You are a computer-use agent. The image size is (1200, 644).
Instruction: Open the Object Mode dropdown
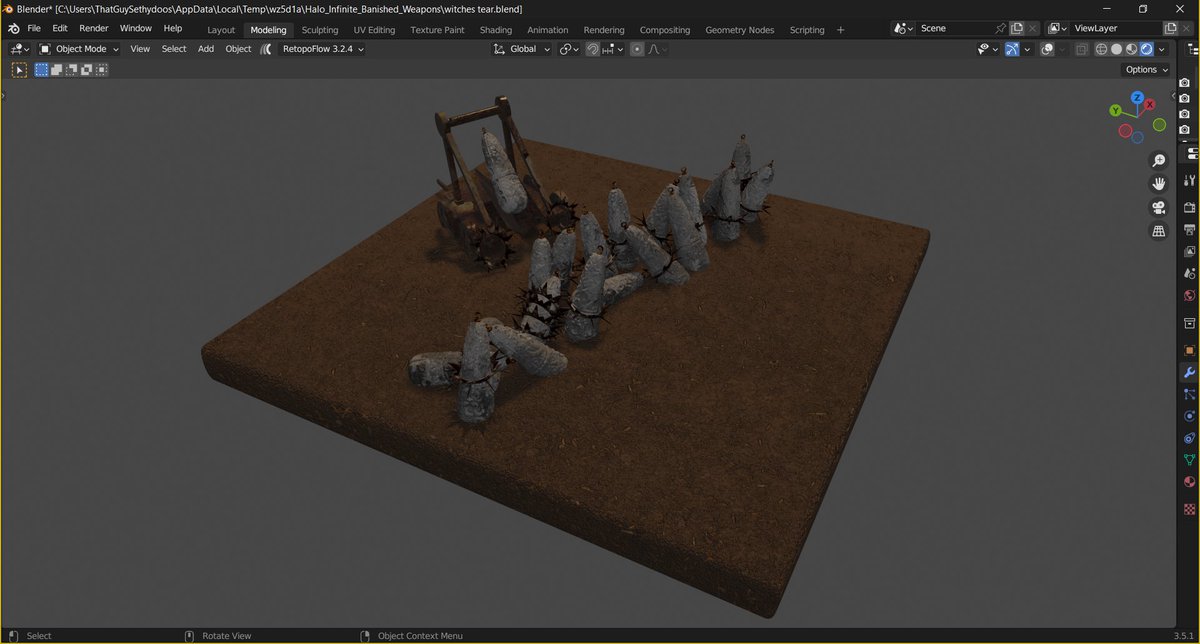pos(79,49)
